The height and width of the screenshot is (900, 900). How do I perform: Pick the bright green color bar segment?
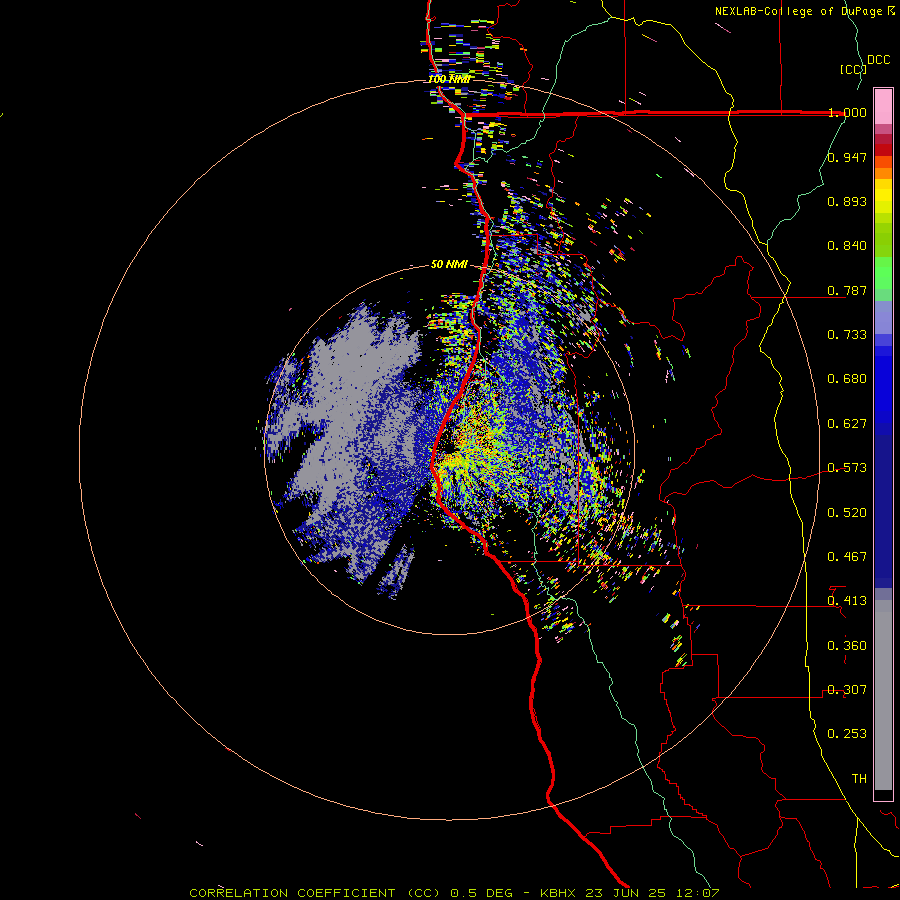pos(883,273)
